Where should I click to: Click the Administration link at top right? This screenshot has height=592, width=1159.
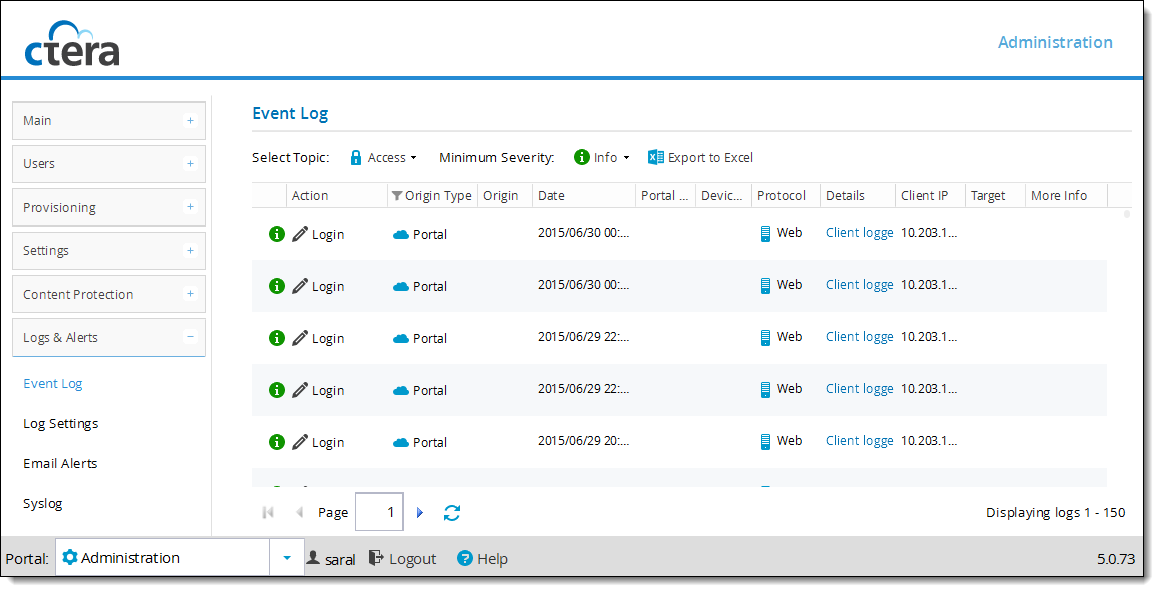[1055, 42]
